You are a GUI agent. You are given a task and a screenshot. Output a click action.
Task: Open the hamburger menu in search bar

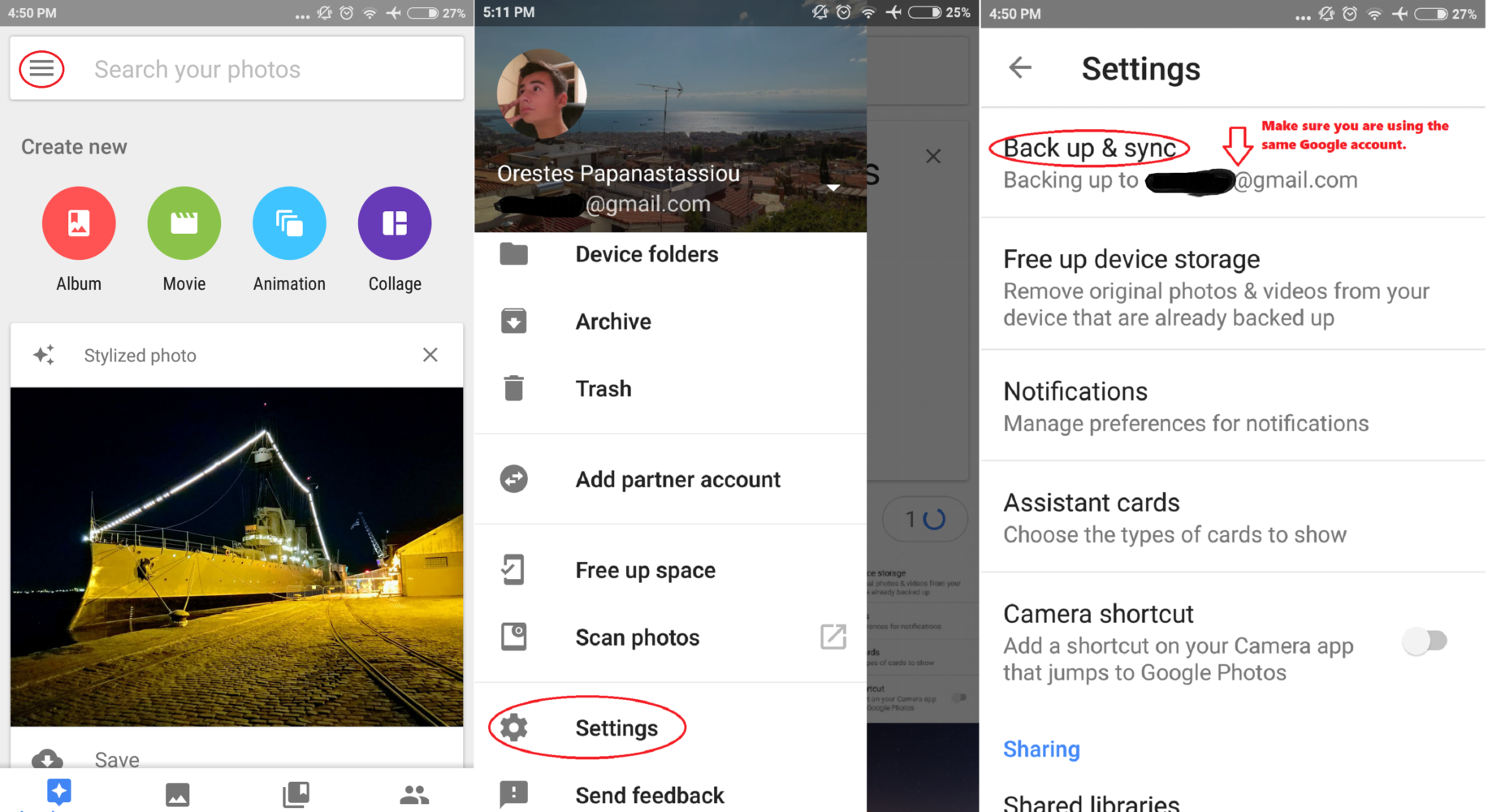pos(41,69)
